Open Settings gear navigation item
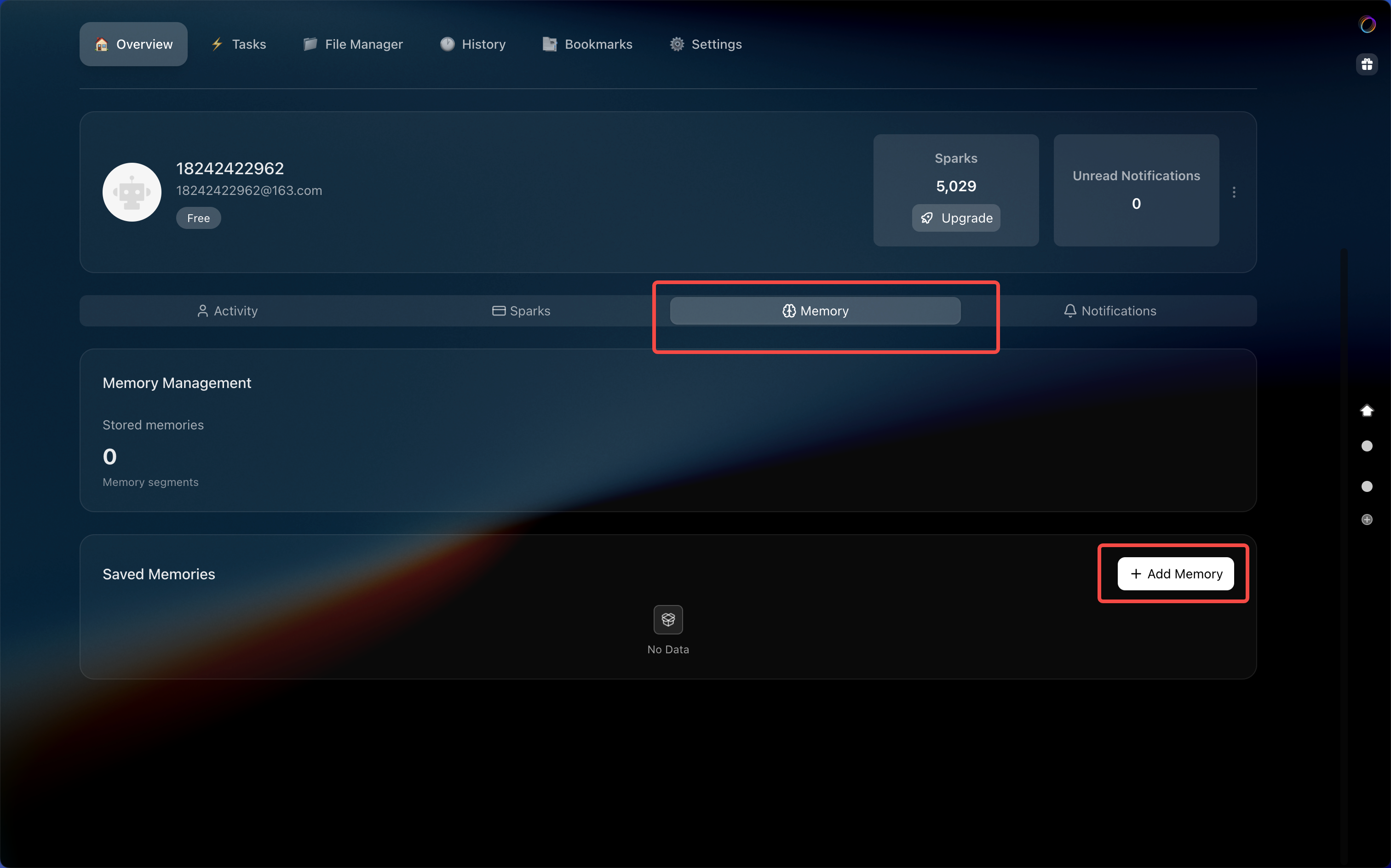 [x=706, y=44]
